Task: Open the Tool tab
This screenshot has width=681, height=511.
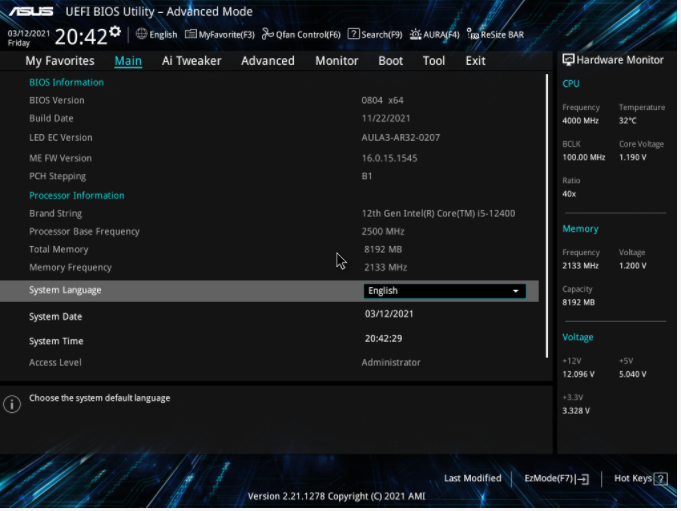Action: (x=434, y=61)
